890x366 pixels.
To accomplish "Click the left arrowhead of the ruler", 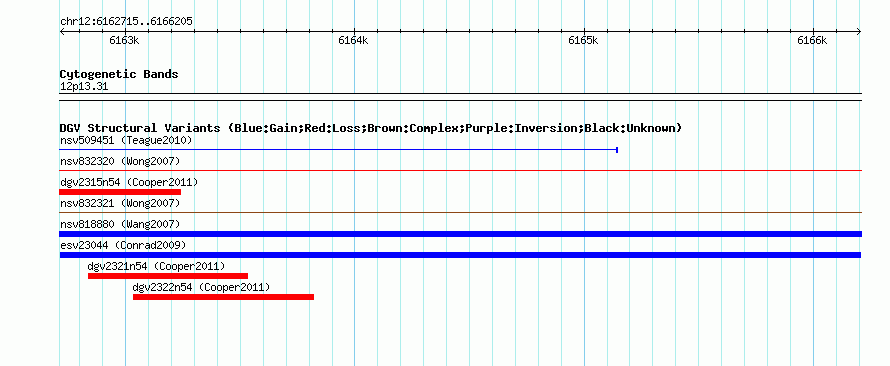I will (x=62, y=32).
